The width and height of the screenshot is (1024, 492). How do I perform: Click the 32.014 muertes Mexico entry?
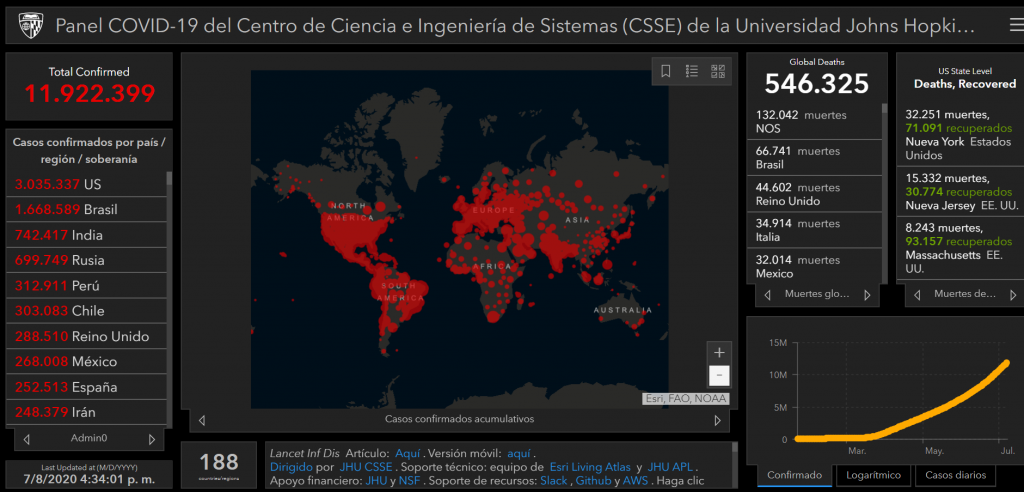point(814,265)
